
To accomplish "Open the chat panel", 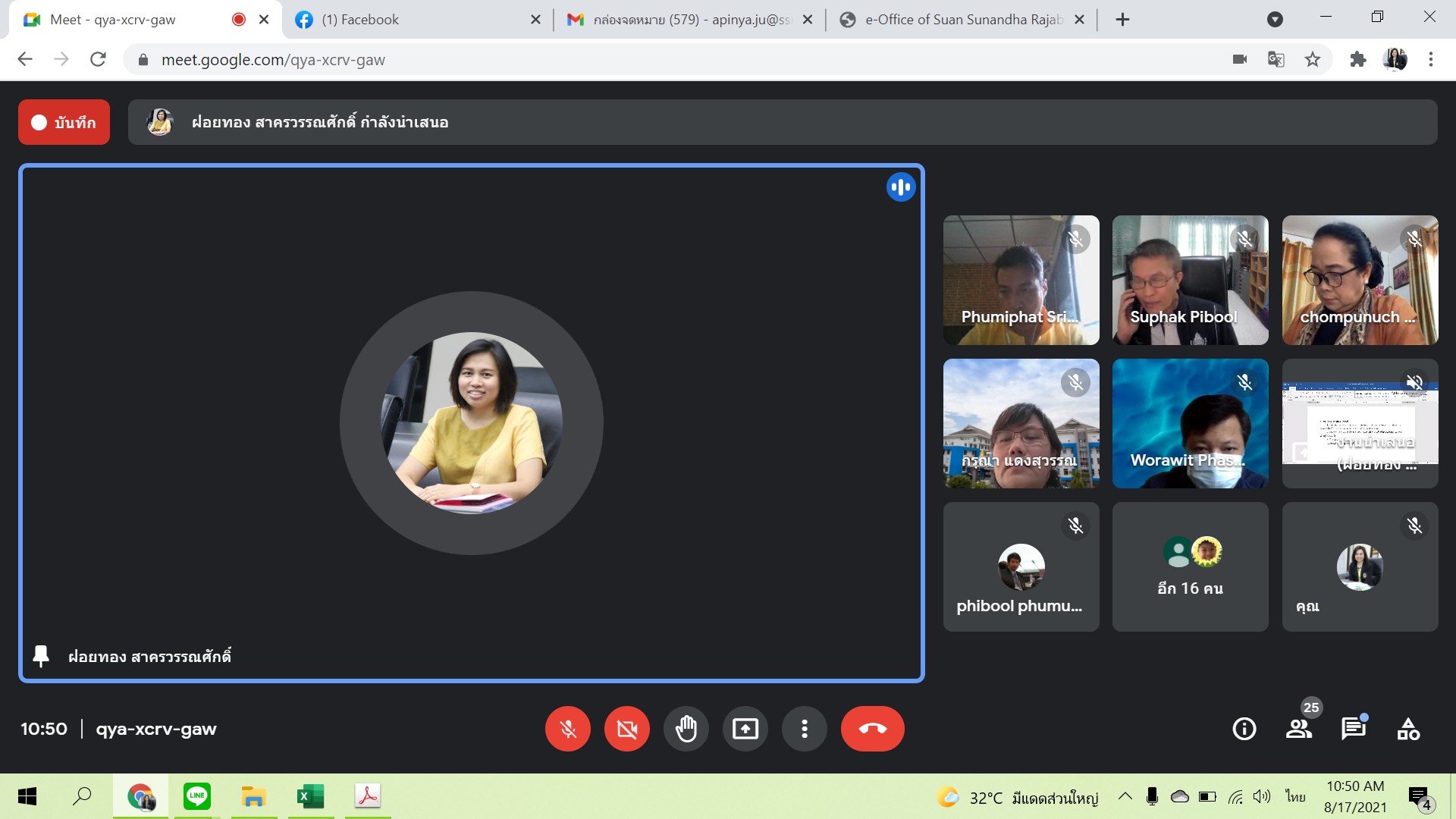I will click(1353, 729).
